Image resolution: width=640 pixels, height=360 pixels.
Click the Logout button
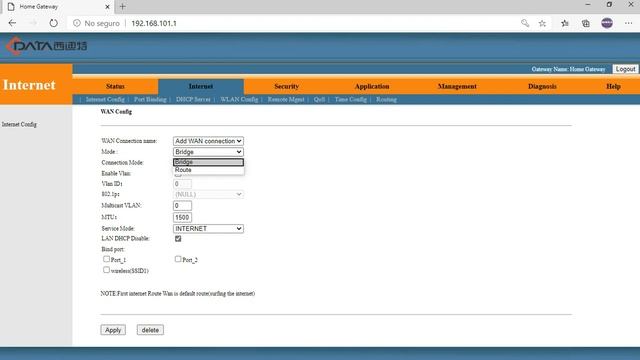[x=625, y=69]
